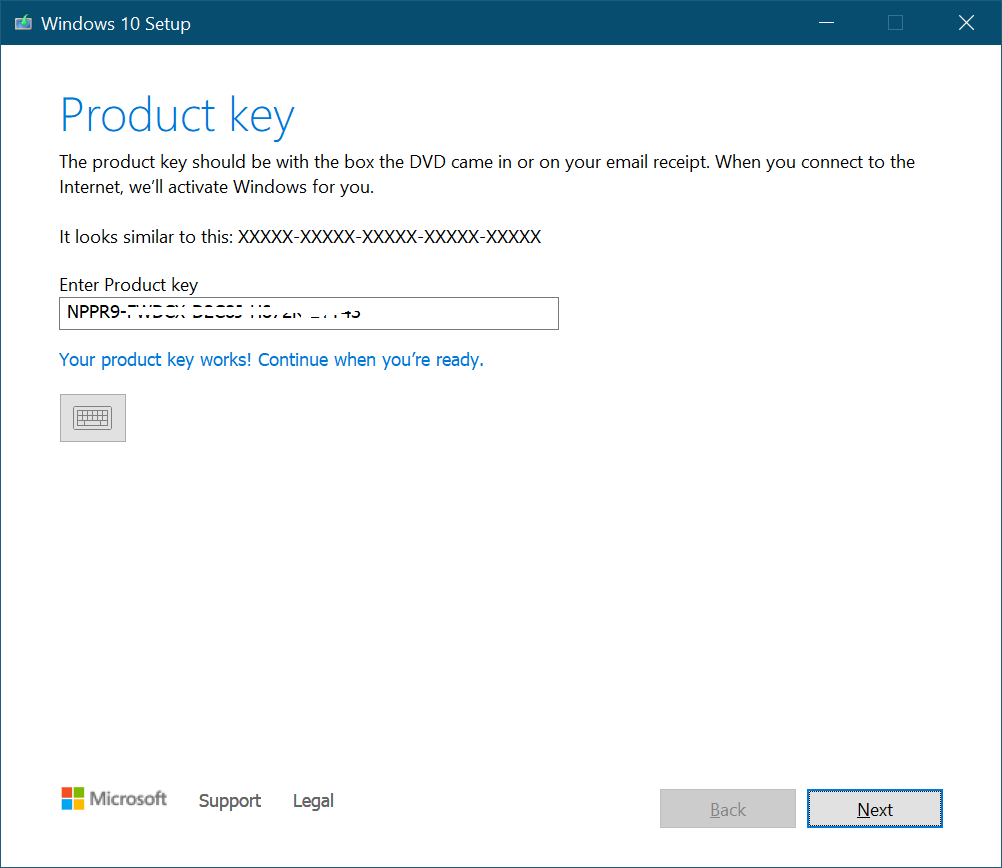Image resolution: width=1002 pixels, height=868 pixels.
Task: Click the Windows 10 Setup title icon
Action: tap(24, 23)
